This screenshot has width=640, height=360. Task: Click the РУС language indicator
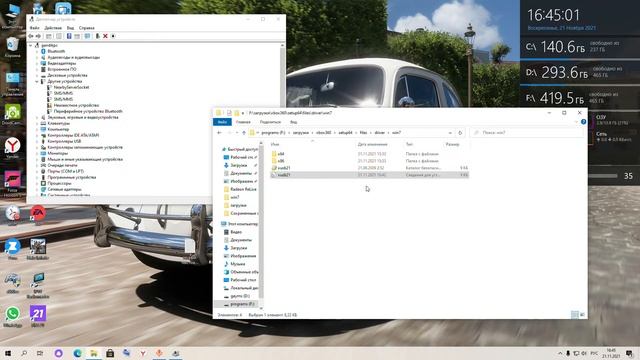pos(594,353)
